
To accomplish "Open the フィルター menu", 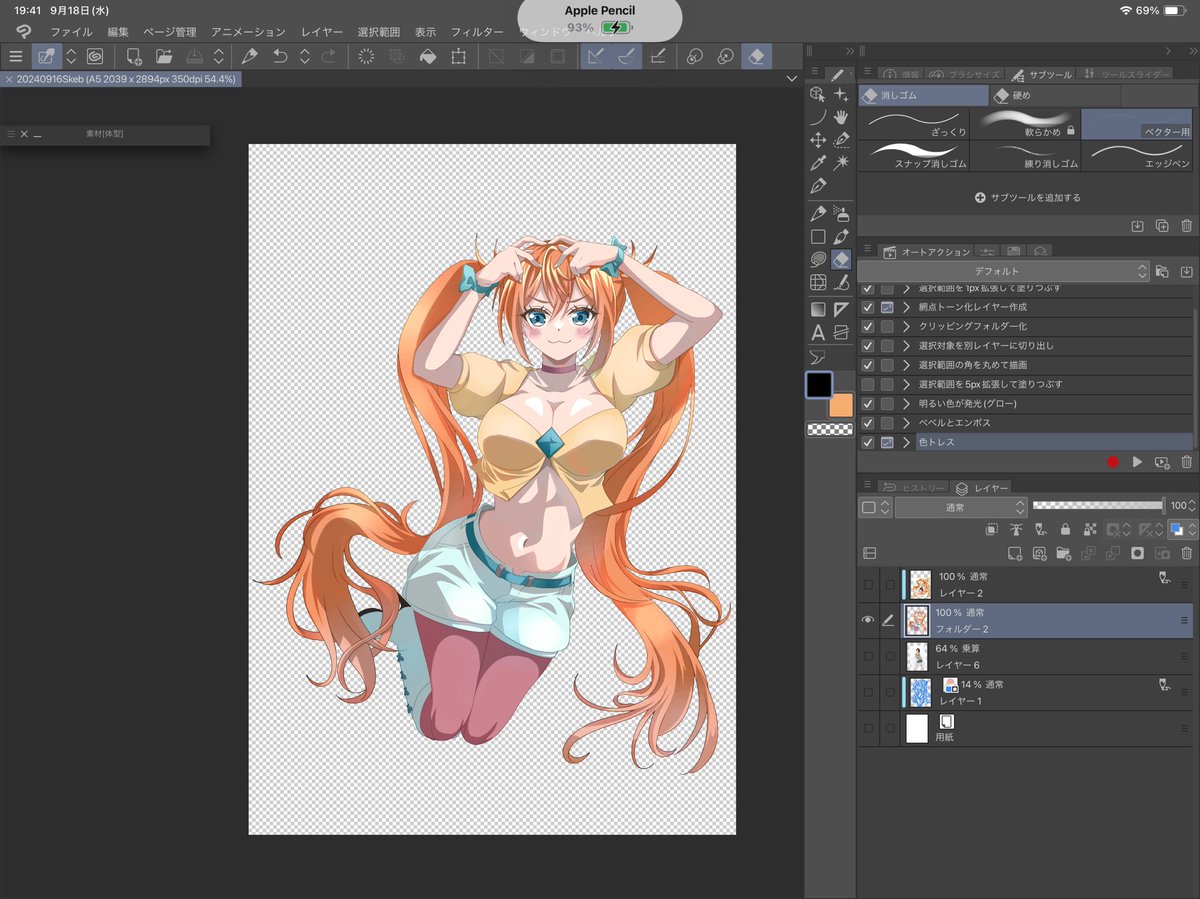I will [x=477, y=32].
